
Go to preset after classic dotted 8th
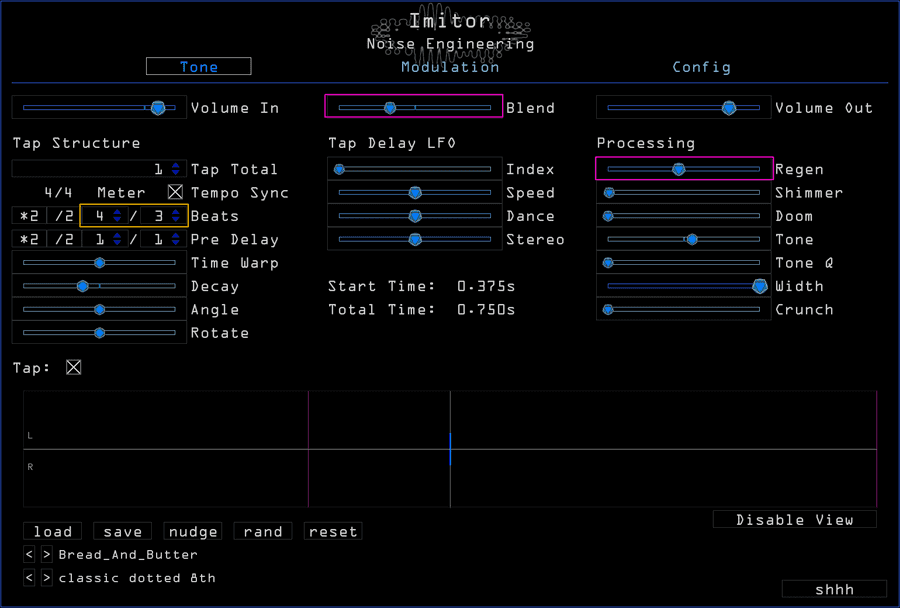click(47, 577)
